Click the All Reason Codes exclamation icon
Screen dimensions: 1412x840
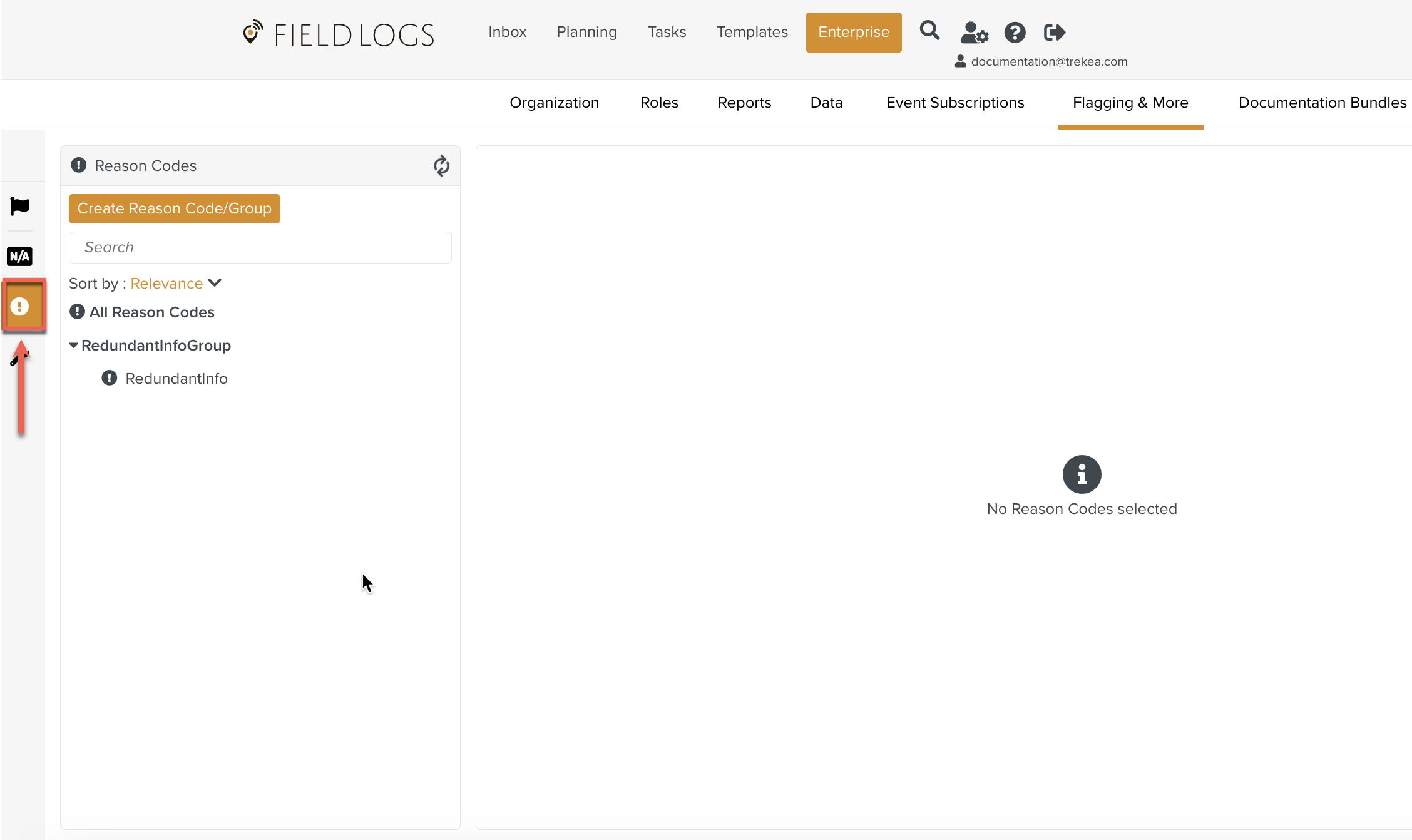coord(77,312)
